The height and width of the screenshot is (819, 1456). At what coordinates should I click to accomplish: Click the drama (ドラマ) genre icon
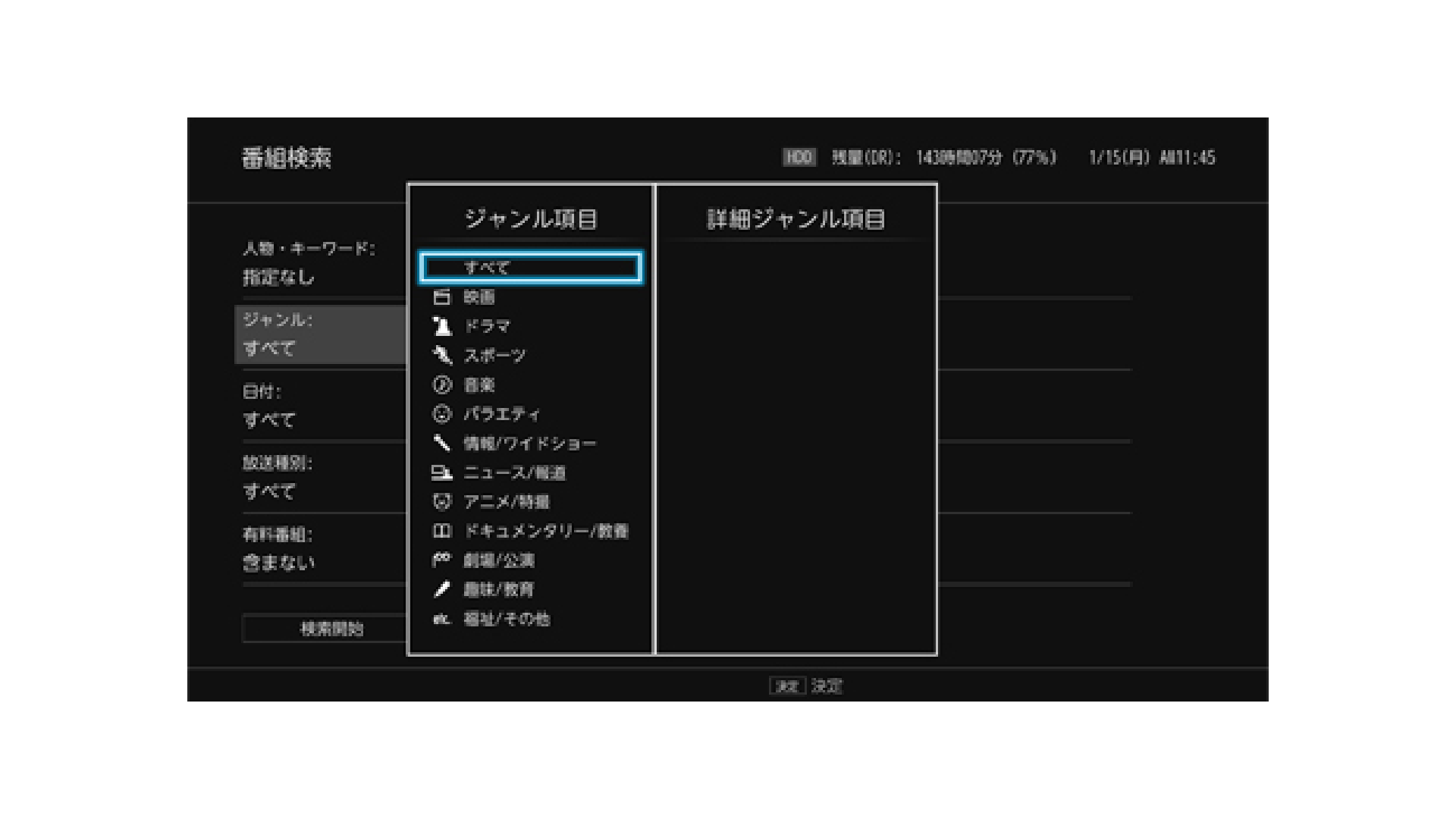pyautogui.click(x=441, y=326)
